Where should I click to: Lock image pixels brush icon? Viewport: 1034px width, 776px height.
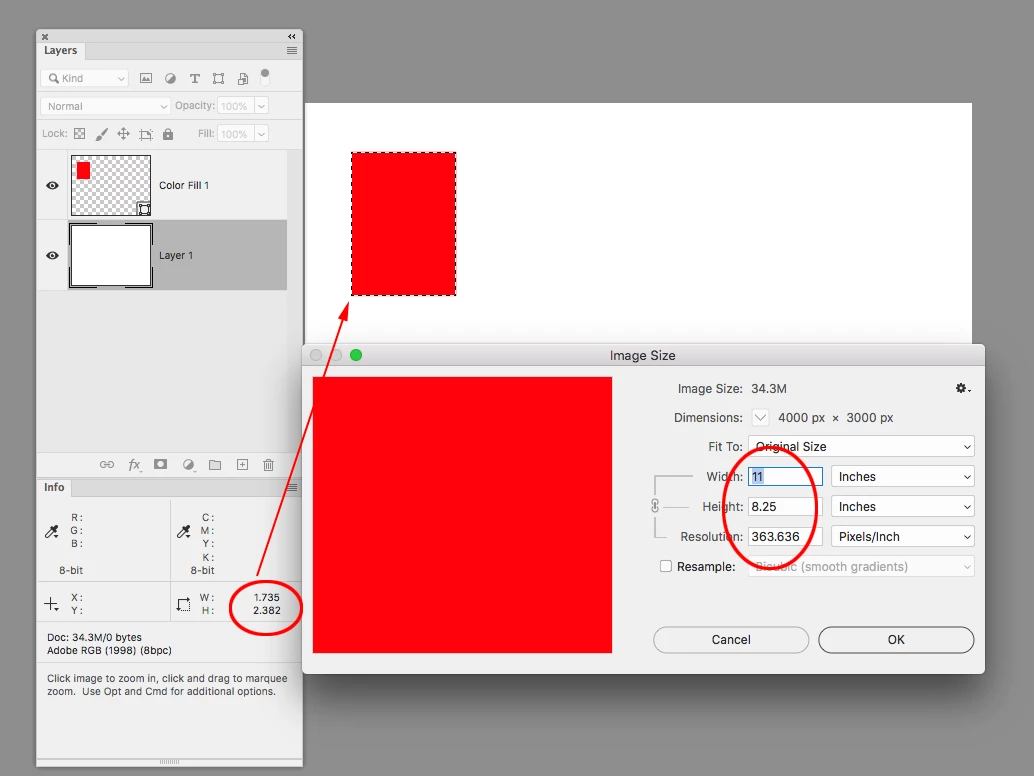click(102, 134)
